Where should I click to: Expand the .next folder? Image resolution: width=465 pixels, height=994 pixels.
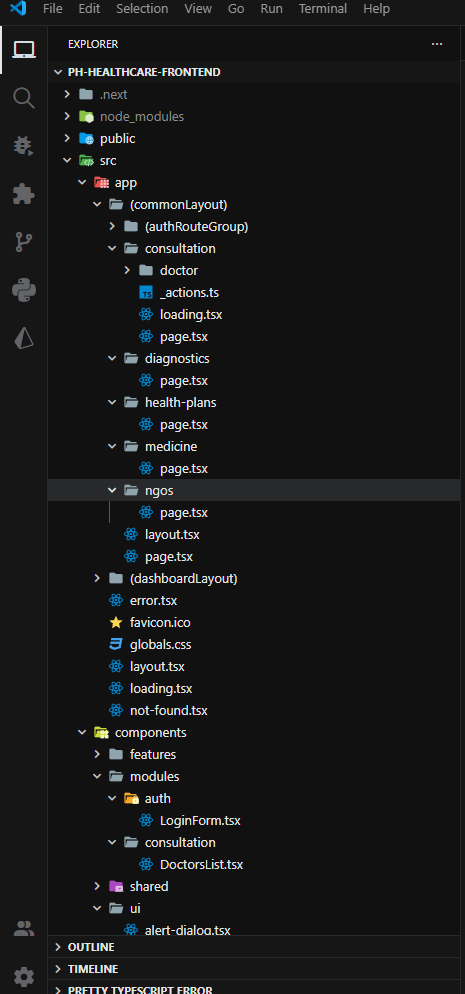67,94
